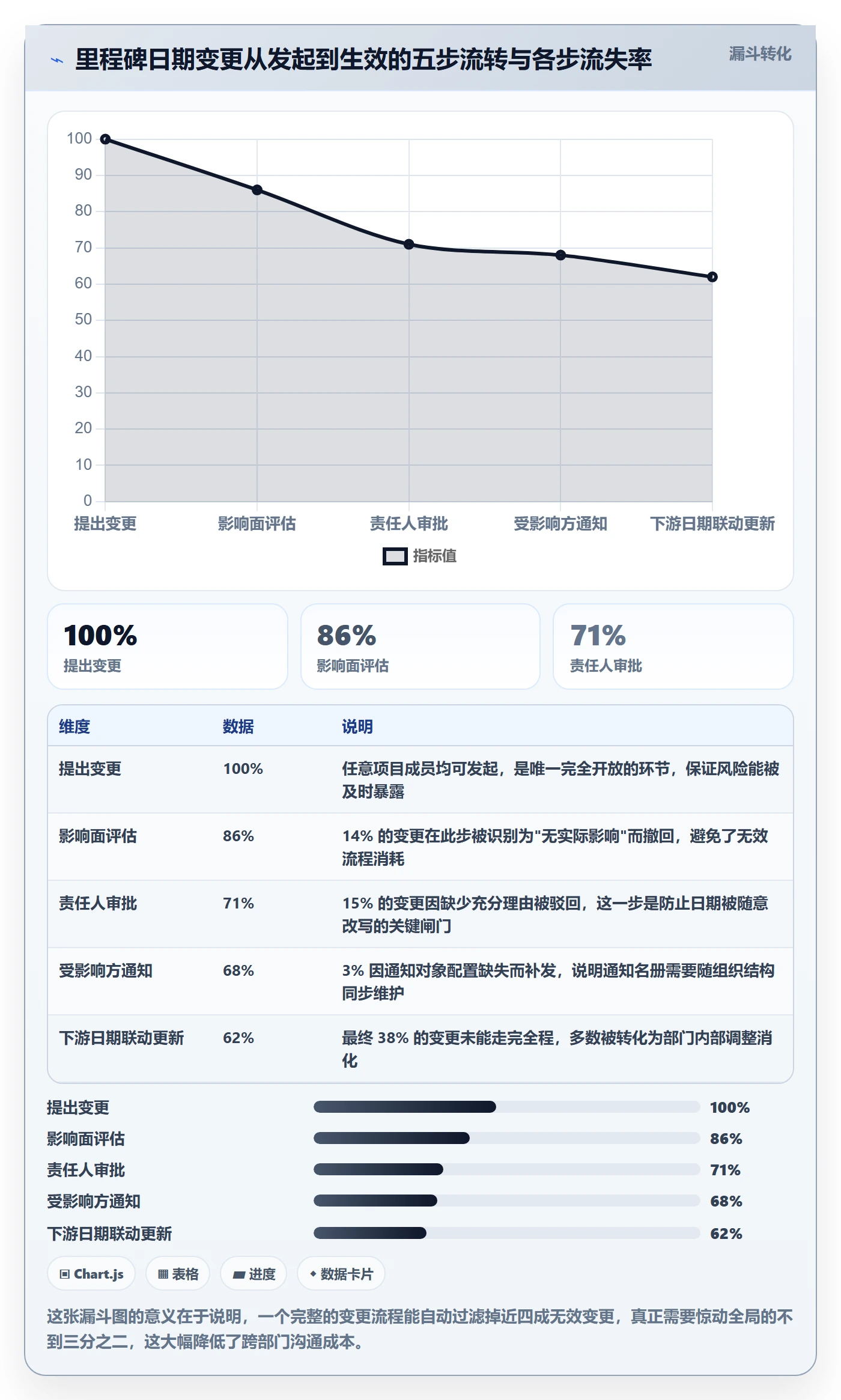
Task: Click the 100% 提出变更 data card
Action: pos(168,647)
